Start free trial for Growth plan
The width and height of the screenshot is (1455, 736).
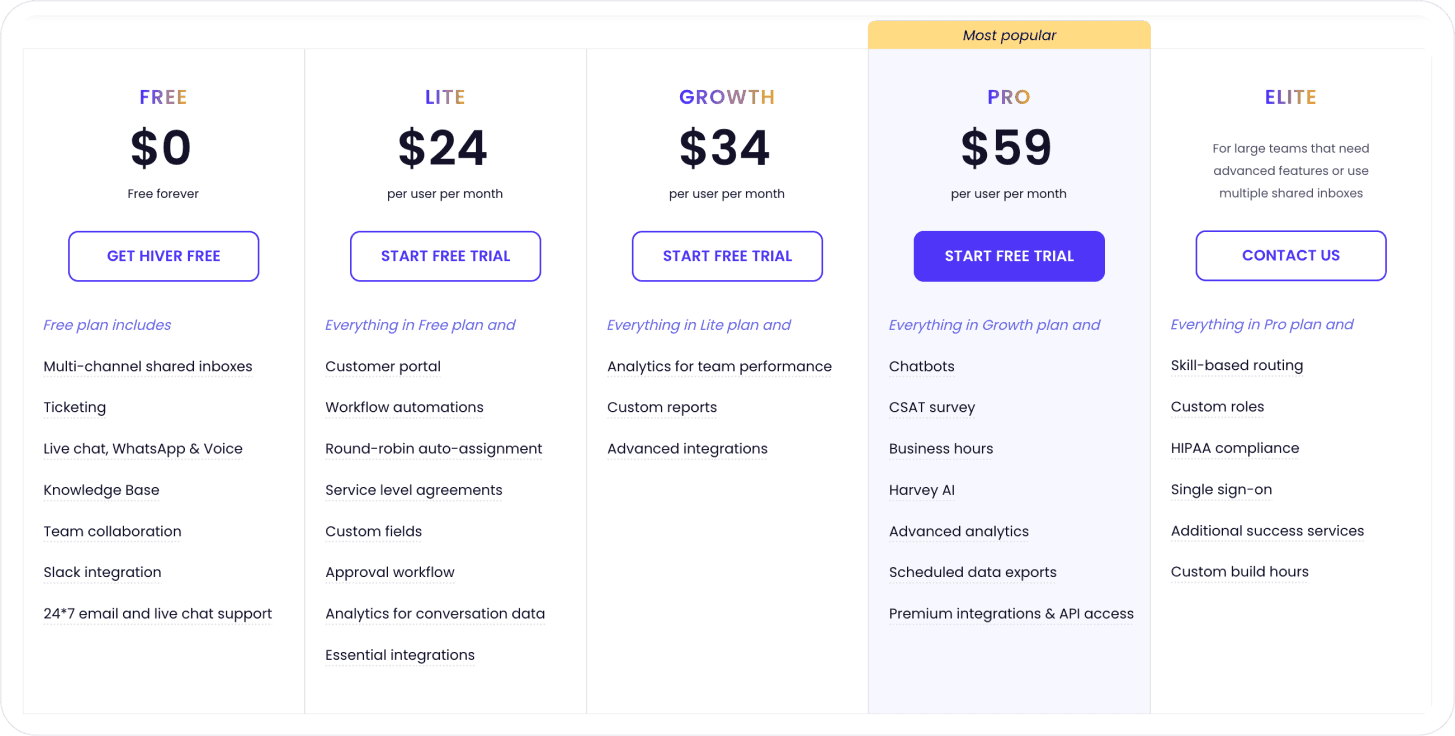[x=727, y=256]
